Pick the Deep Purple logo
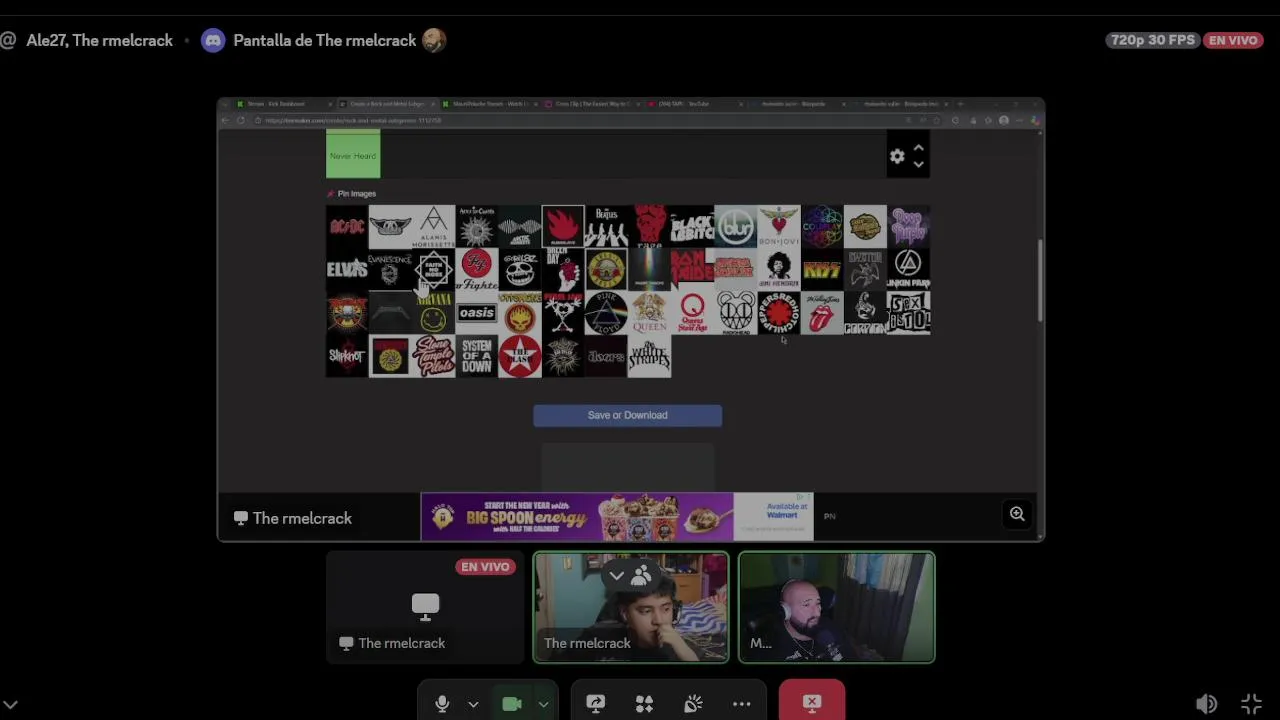Image resolution: width=1280 pixels, height=720 pixels. pyautogui.click(x=908, y=227)
